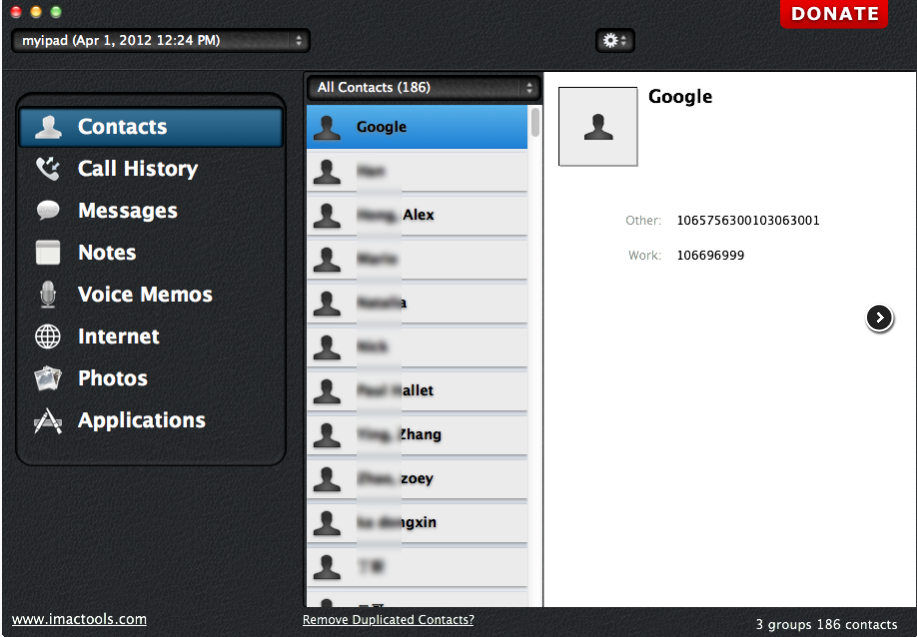Click the Other number 1065756300103063001
The width and height of the screenshot is (917, 637).
click(x=748, y=221)
